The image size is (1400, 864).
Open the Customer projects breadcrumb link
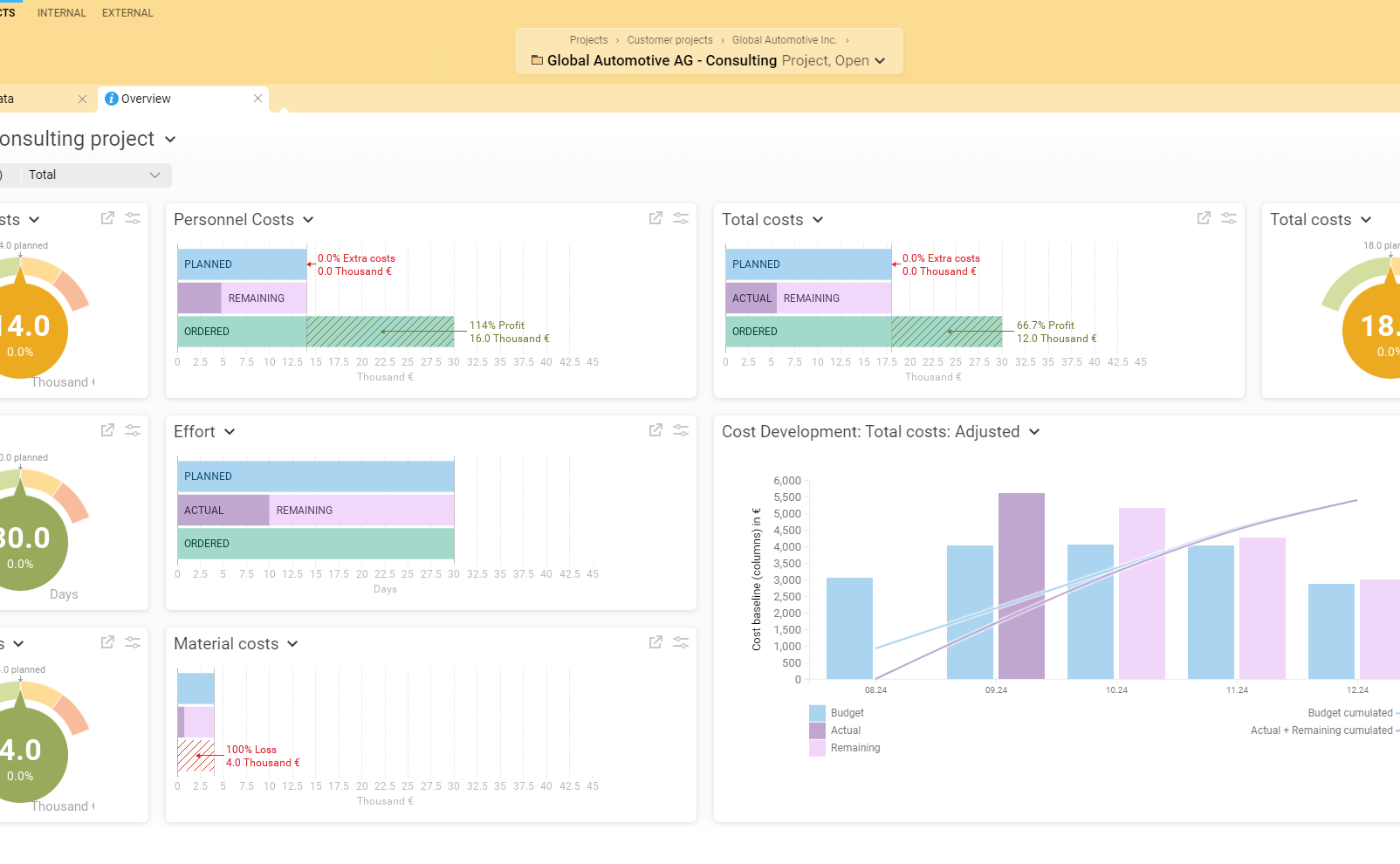(x=669, y=39)
